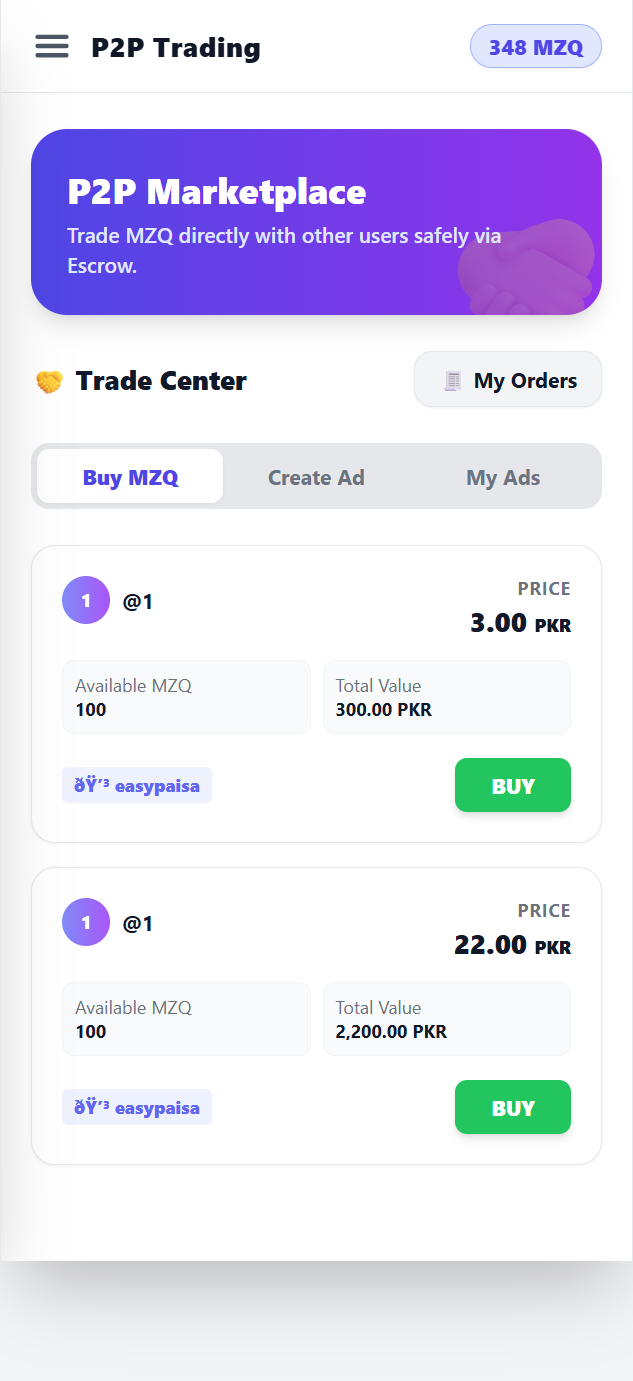Click easypaisa tag on the 3.00 PKR listing
The height and width of the screenshot is (1381, 633).
(x=137, y=785)
